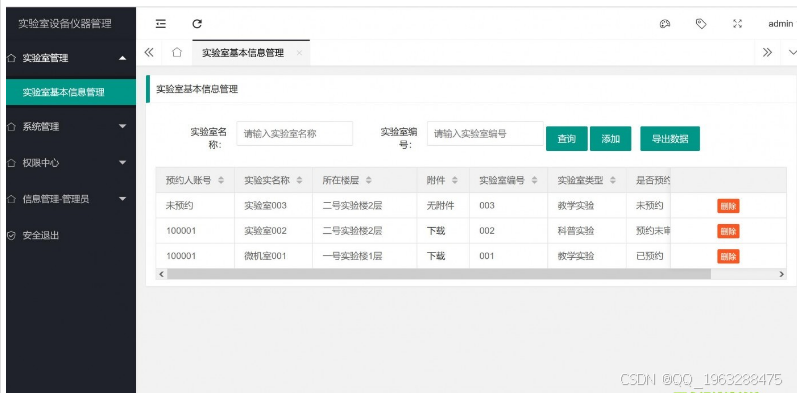Click the scrollbar right arrow

(782, 274)
